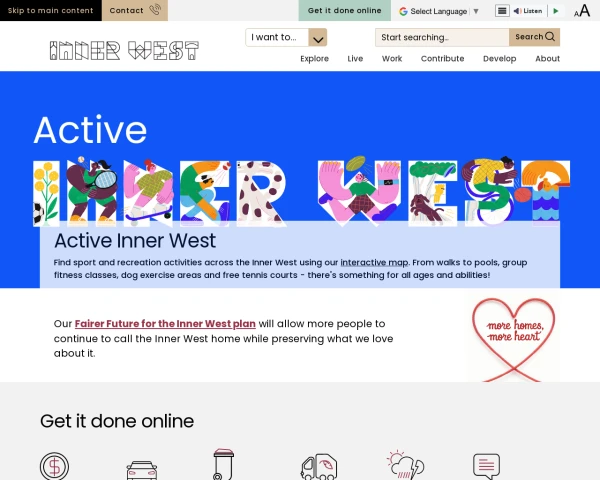
Task: Play the ReadSpeaker audio
Action: [x=556, y=11]
